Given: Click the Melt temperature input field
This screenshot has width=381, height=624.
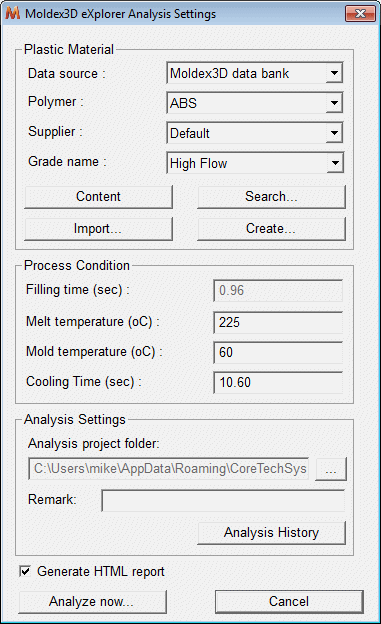Looking at the screenshot, I should 278,322.
